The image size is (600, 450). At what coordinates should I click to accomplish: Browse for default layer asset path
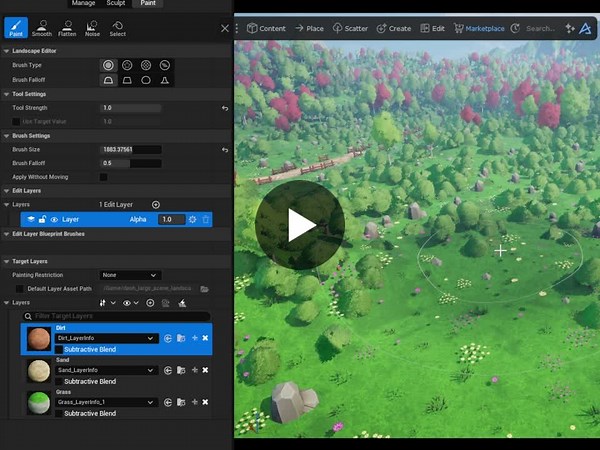204,289
